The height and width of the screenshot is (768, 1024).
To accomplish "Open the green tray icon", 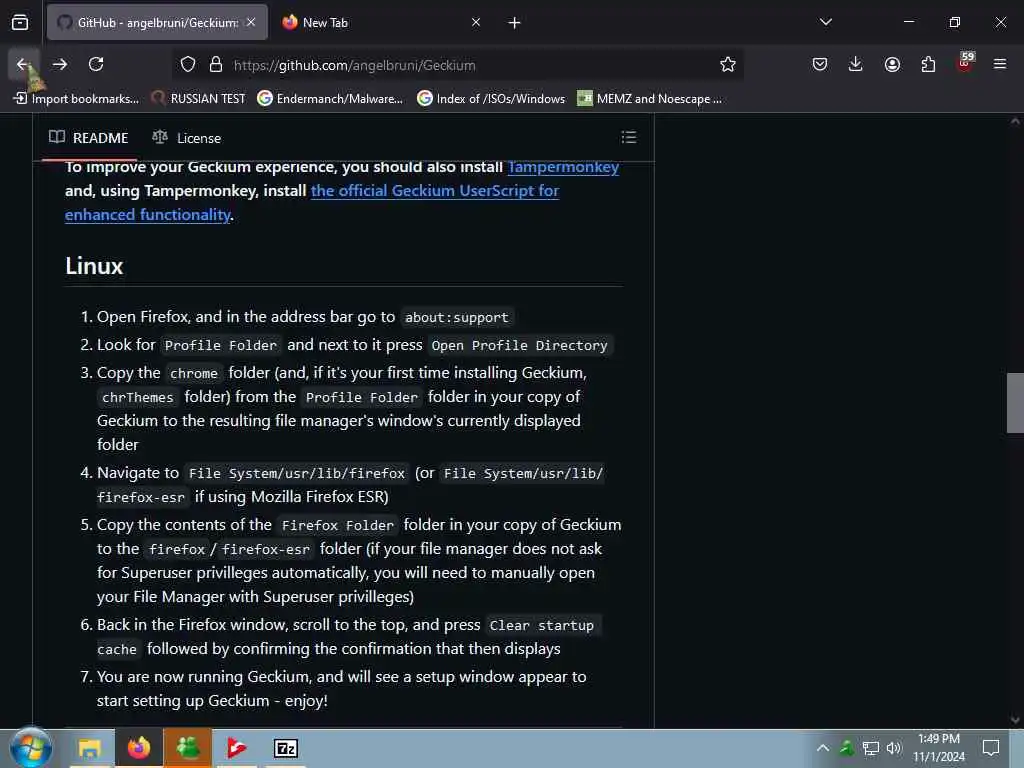I will (847, 748).
